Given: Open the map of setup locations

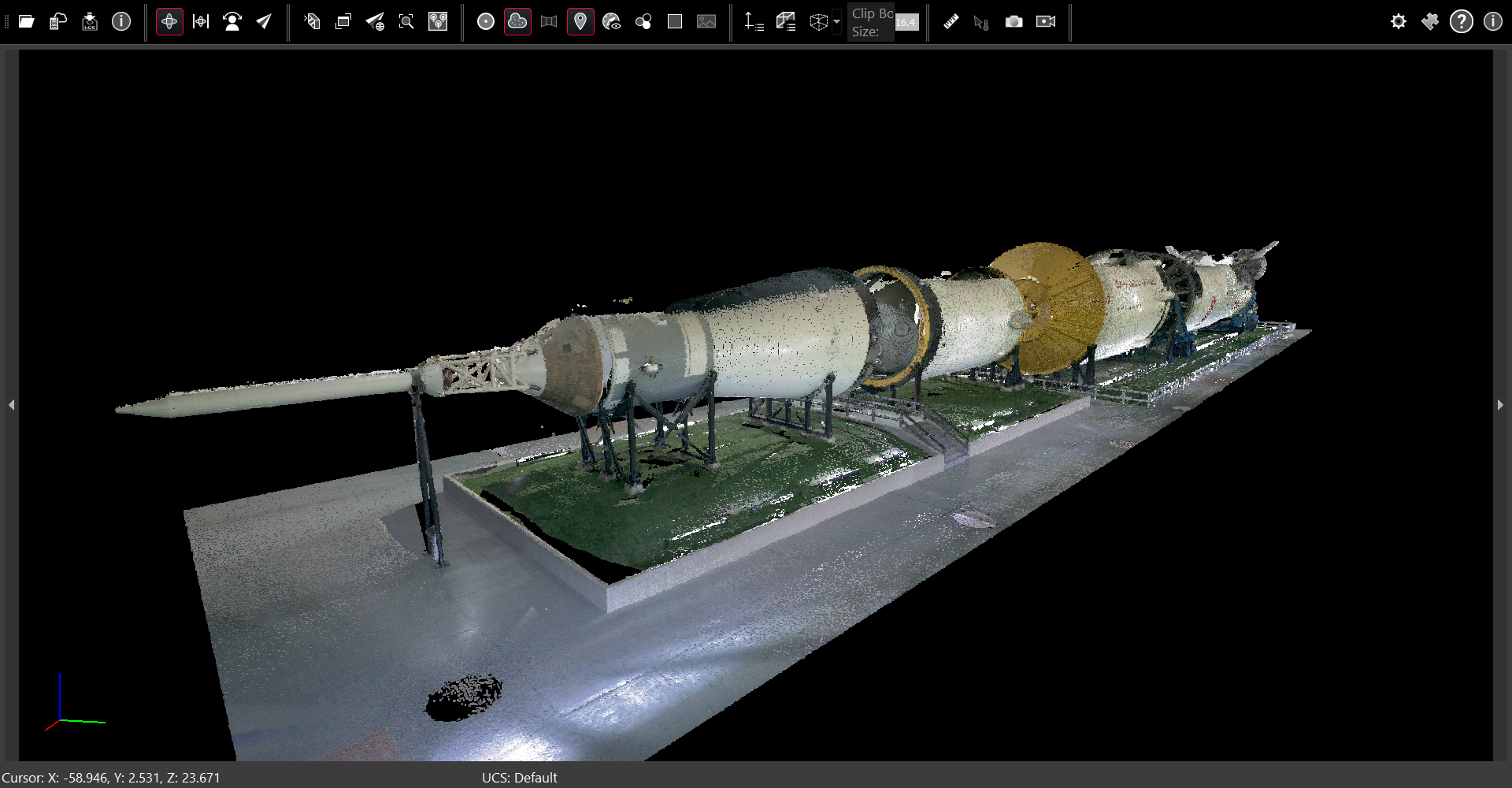Looking at the screenshot, I should 438,21.
